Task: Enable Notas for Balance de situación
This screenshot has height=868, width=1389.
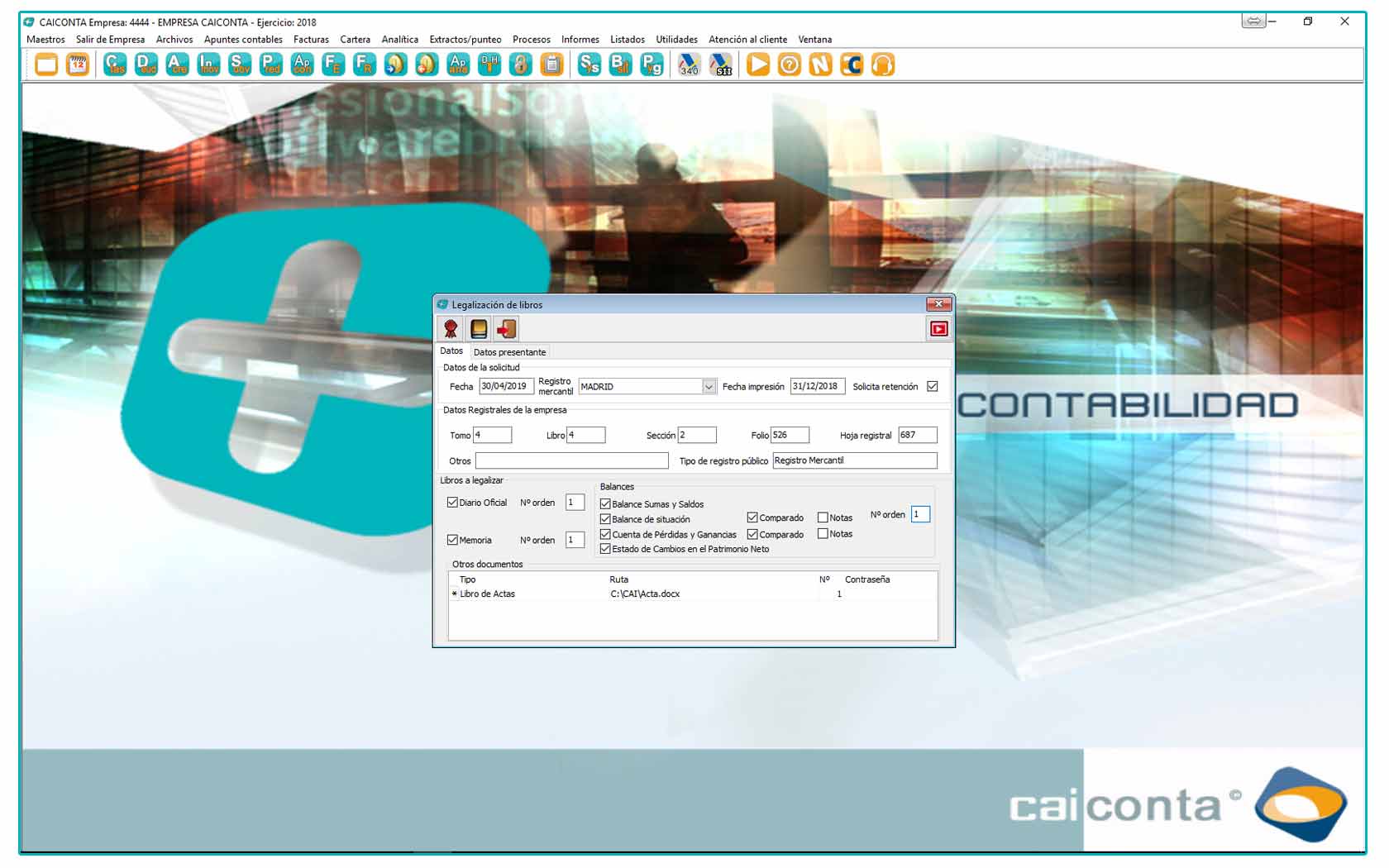Action: pos(823,517)
